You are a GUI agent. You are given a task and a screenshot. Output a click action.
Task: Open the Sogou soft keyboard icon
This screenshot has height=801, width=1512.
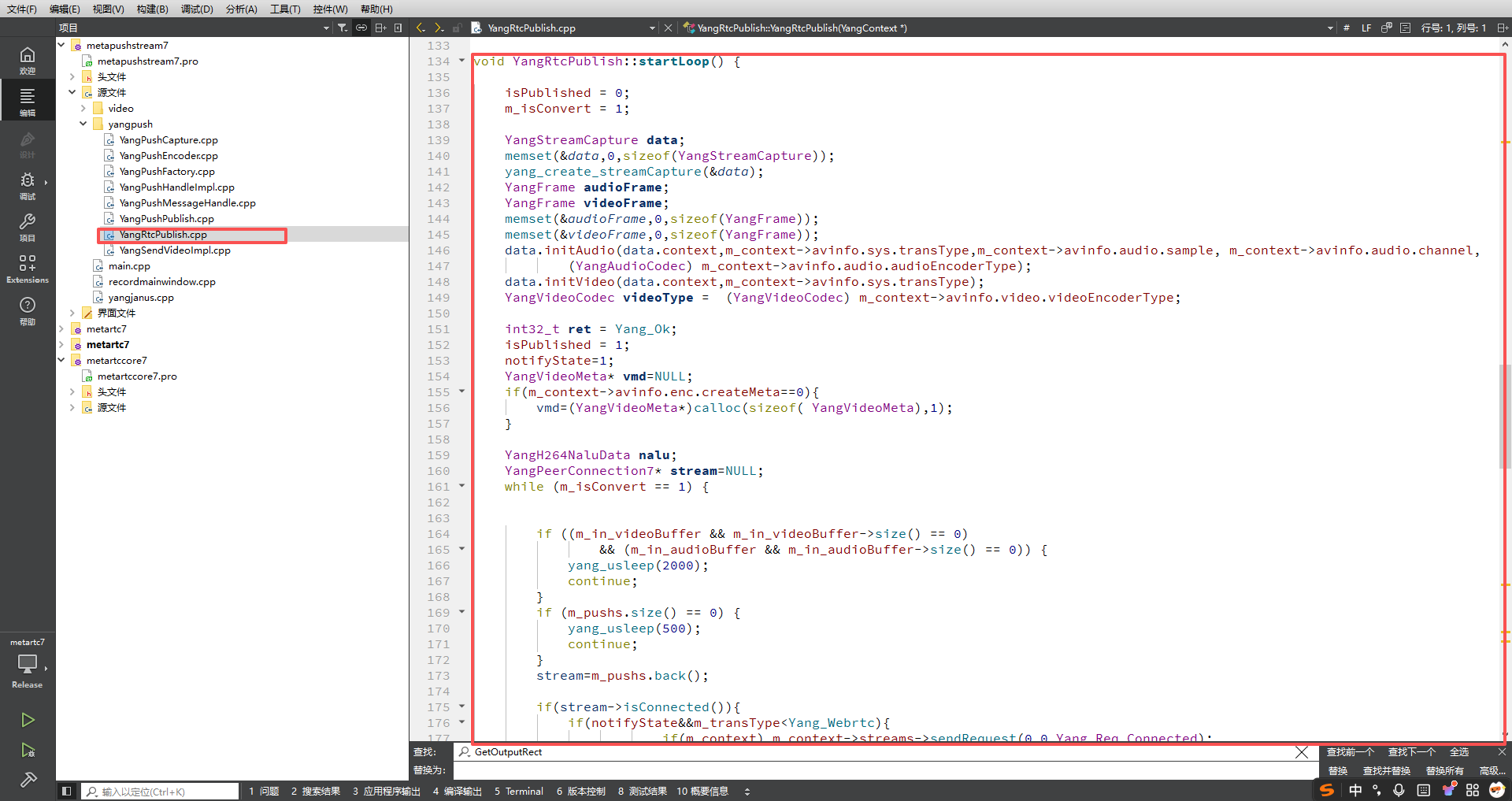tap(1424, 790)
